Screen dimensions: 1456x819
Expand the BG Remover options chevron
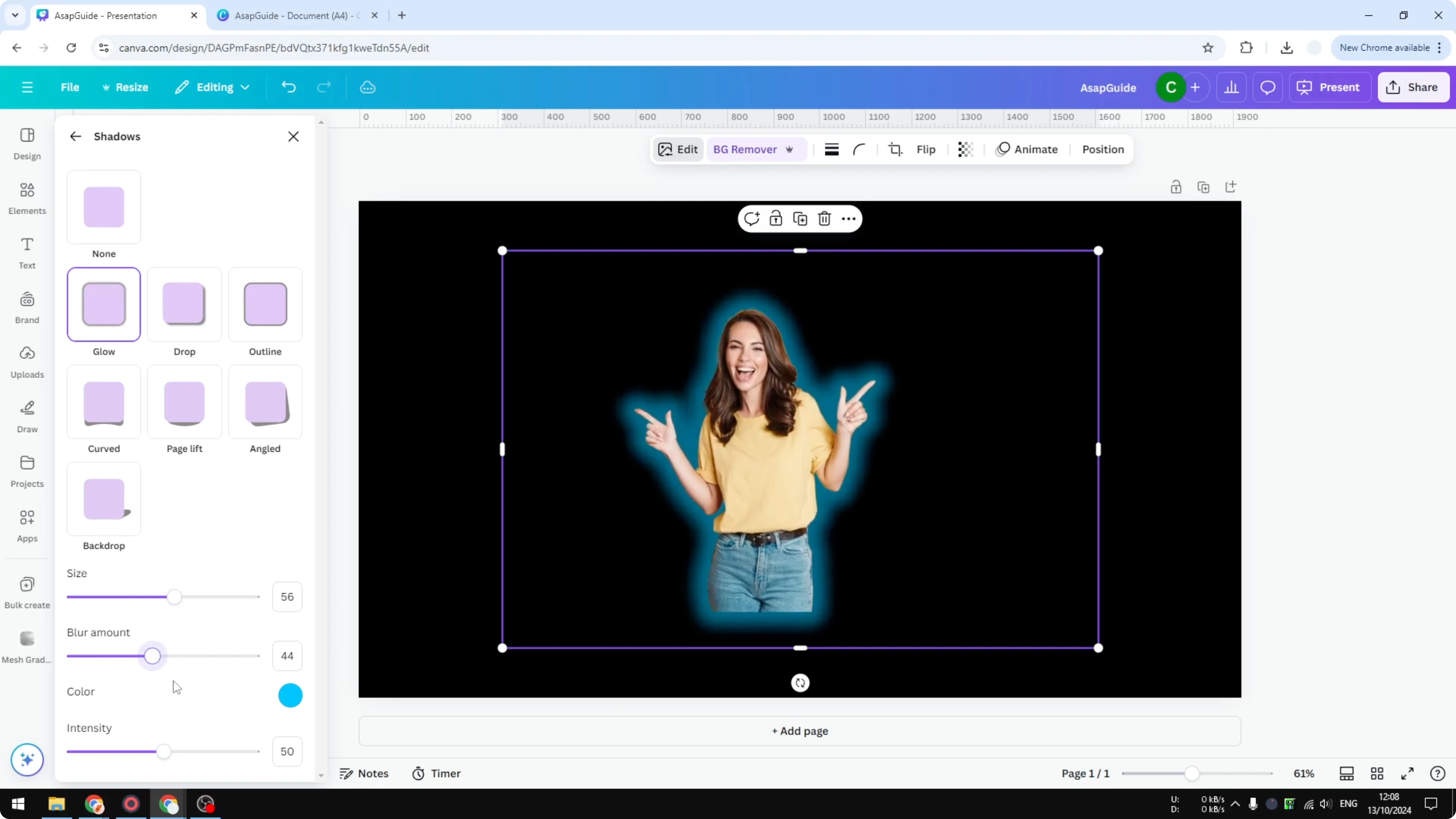point(790,149)
